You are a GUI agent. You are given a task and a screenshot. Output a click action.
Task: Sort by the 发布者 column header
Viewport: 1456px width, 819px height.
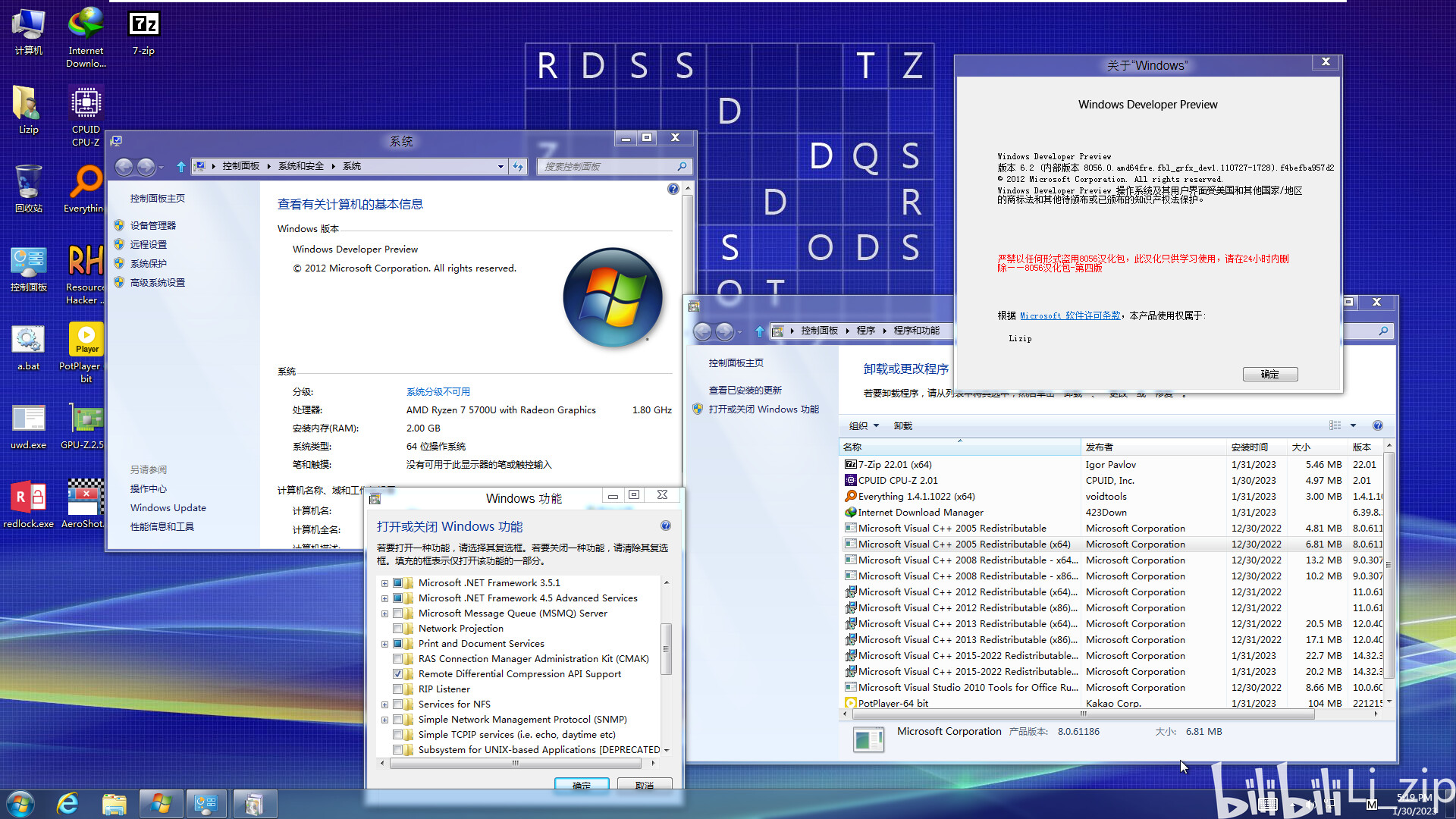[1099, 447]
